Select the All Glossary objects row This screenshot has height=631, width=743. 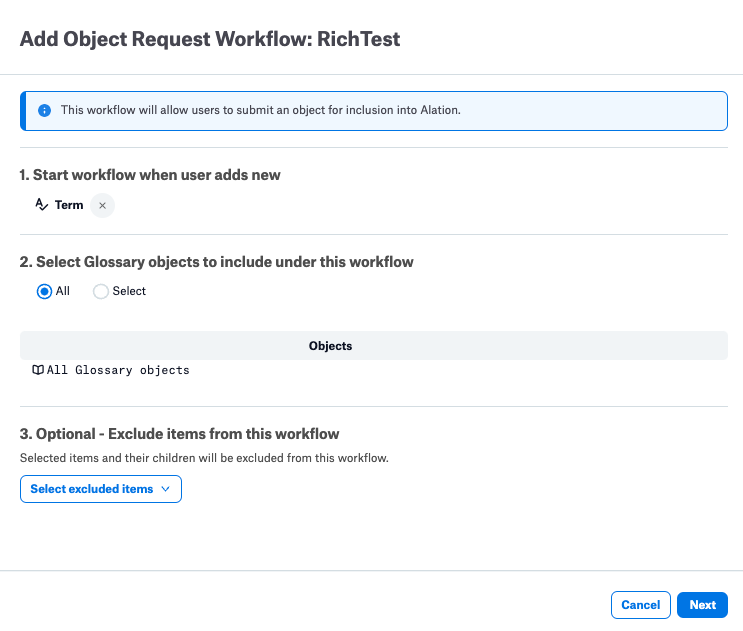coord(374,370)
